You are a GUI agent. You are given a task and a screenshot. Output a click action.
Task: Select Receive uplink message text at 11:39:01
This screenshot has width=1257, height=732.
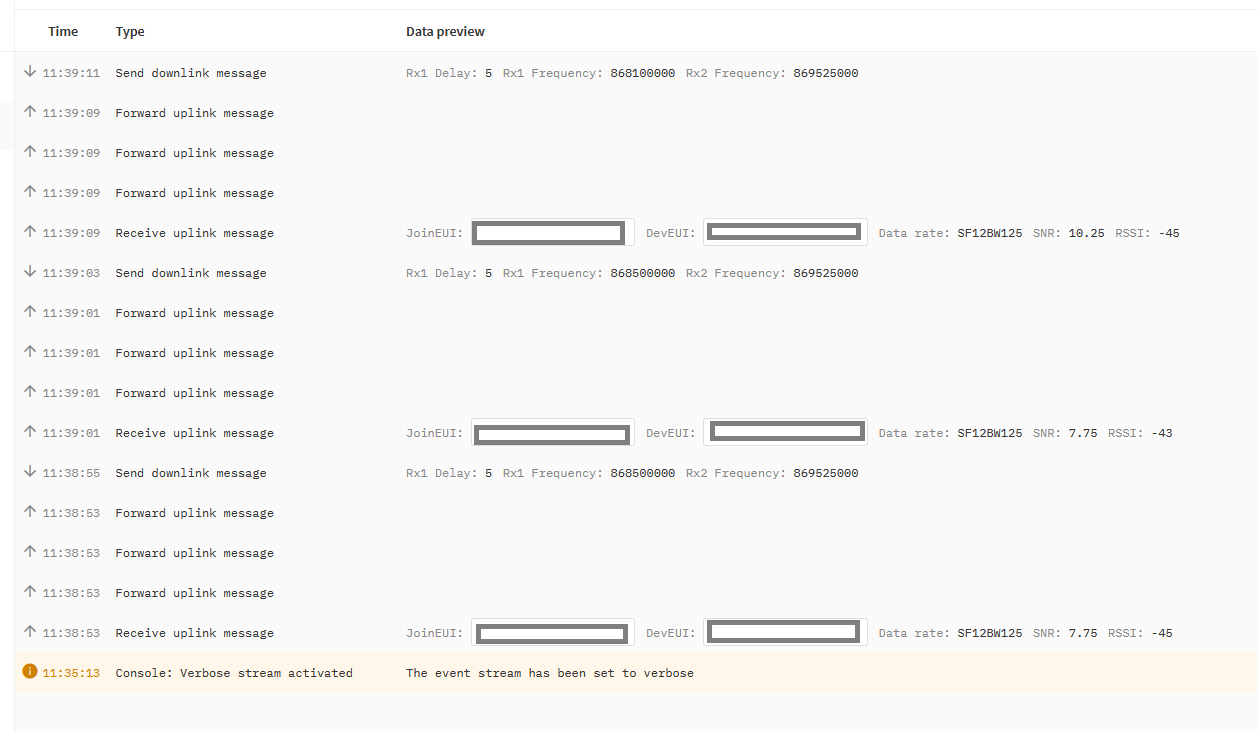click(194, 433)
